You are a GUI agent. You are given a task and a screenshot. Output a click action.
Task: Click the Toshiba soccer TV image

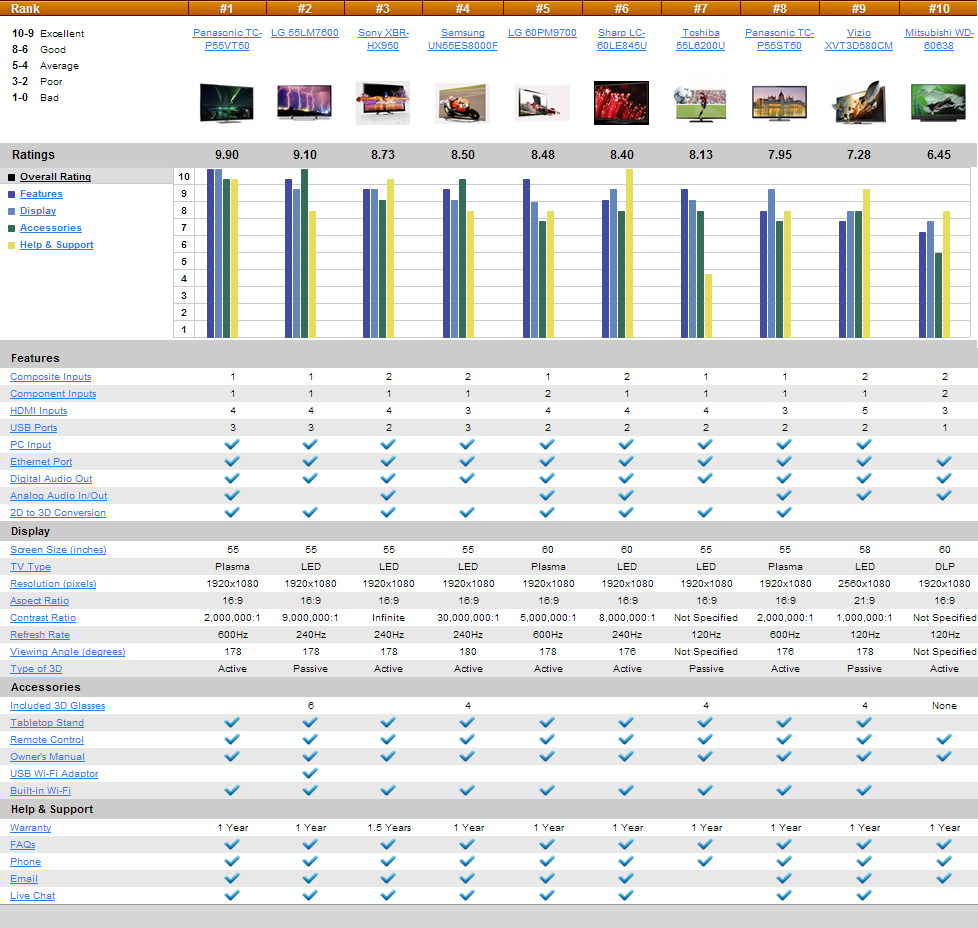(700, 103)
